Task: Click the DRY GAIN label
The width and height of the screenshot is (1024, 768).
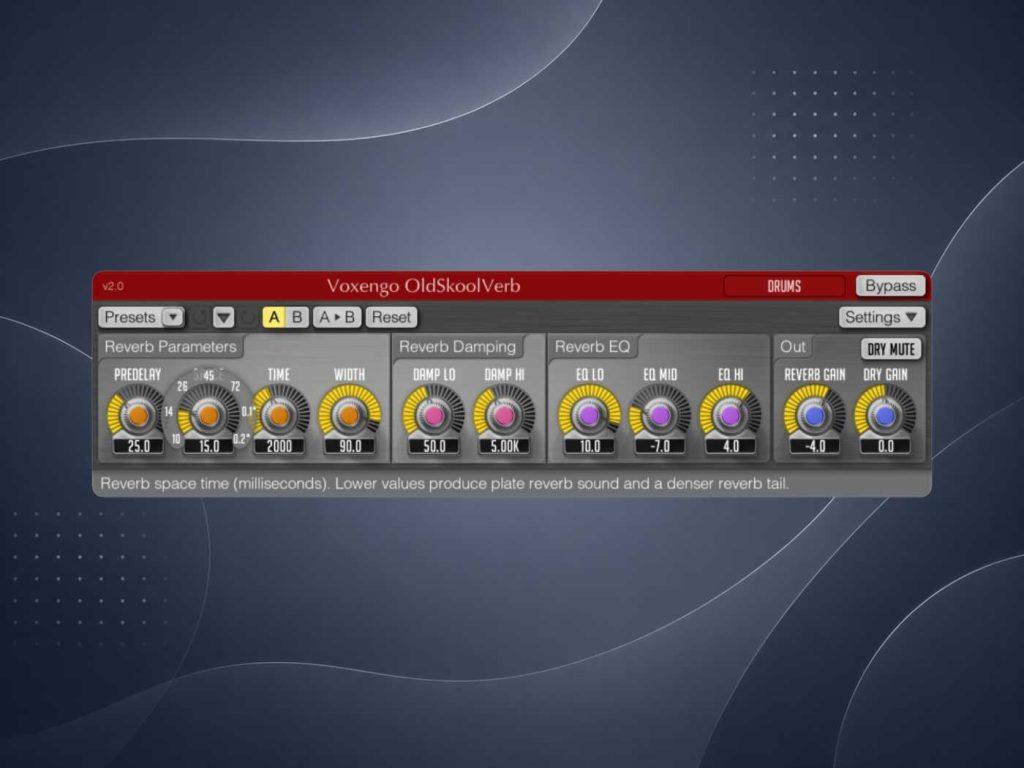Action: click(885, 375)
